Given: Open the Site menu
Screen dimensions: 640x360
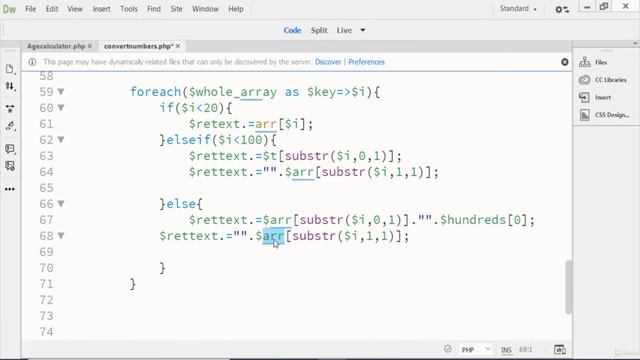Looking at the screenshot, I should pyautogui.click(x=176, y=9).
